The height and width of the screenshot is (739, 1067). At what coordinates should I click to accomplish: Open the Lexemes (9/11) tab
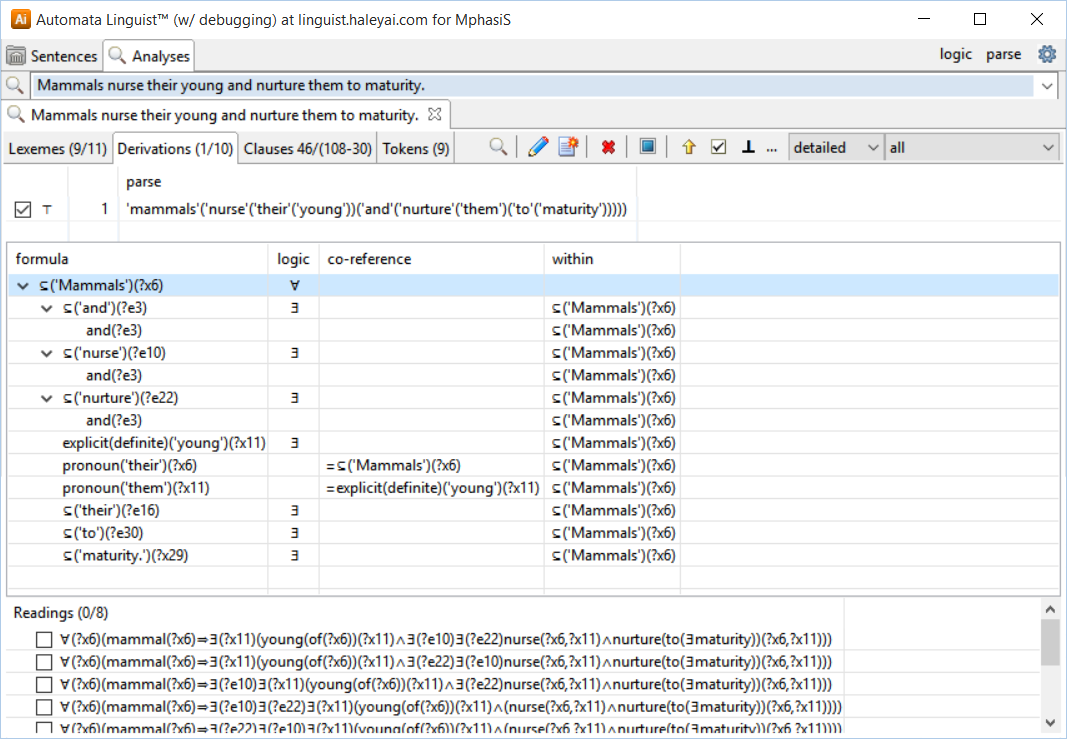click(x=57, y=148)
